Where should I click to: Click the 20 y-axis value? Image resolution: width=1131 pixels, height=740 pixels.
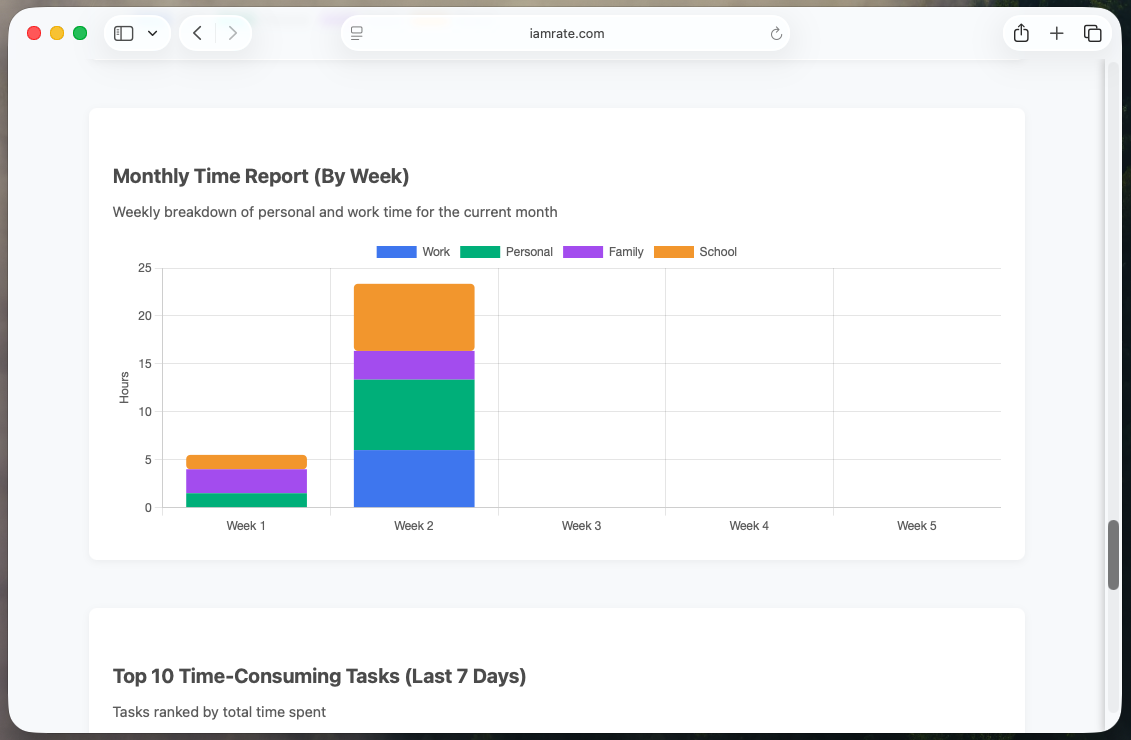click(x=145, y=316)
